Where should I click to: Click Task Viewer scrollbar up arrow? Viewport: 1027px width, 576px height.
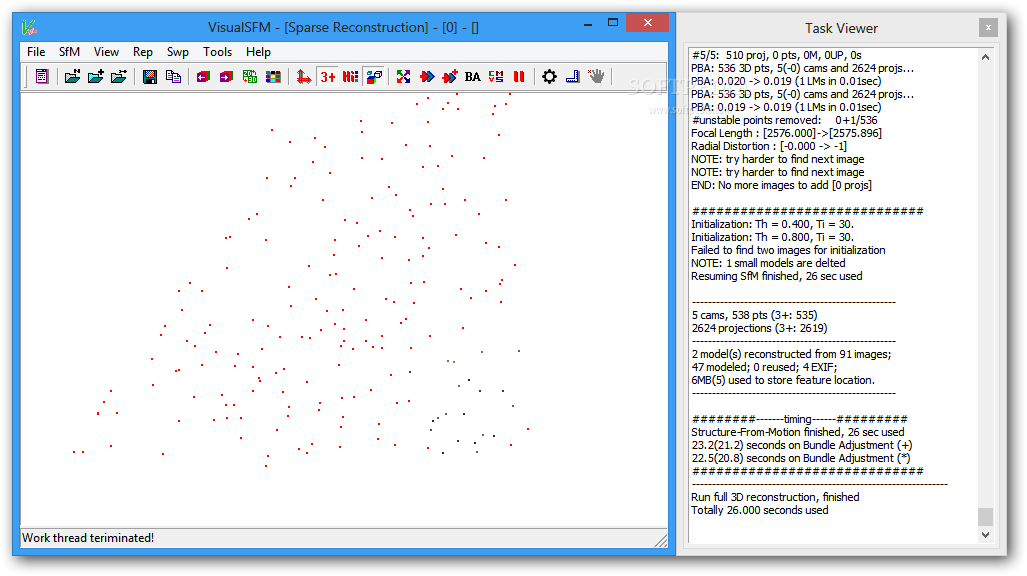[985, 57]
